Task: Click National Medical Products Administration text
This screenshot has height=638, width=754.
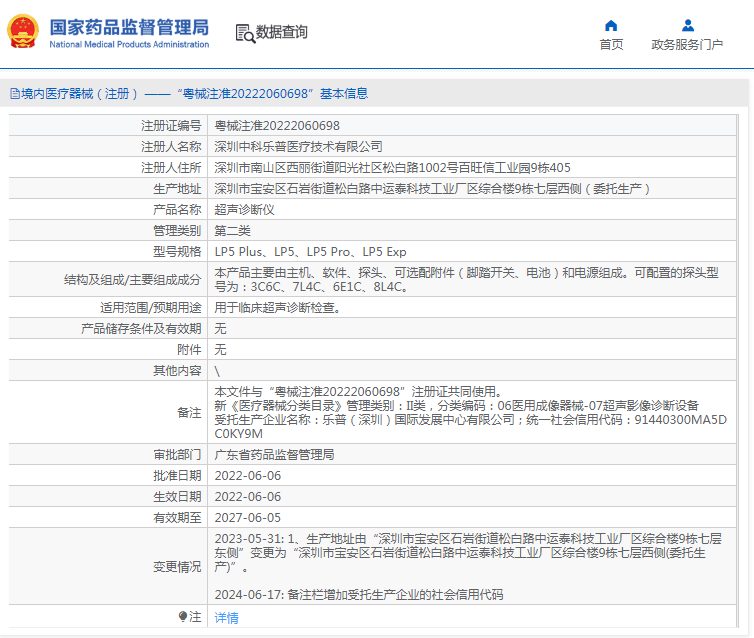Action: pyautogui.click(x=129, y=44)
